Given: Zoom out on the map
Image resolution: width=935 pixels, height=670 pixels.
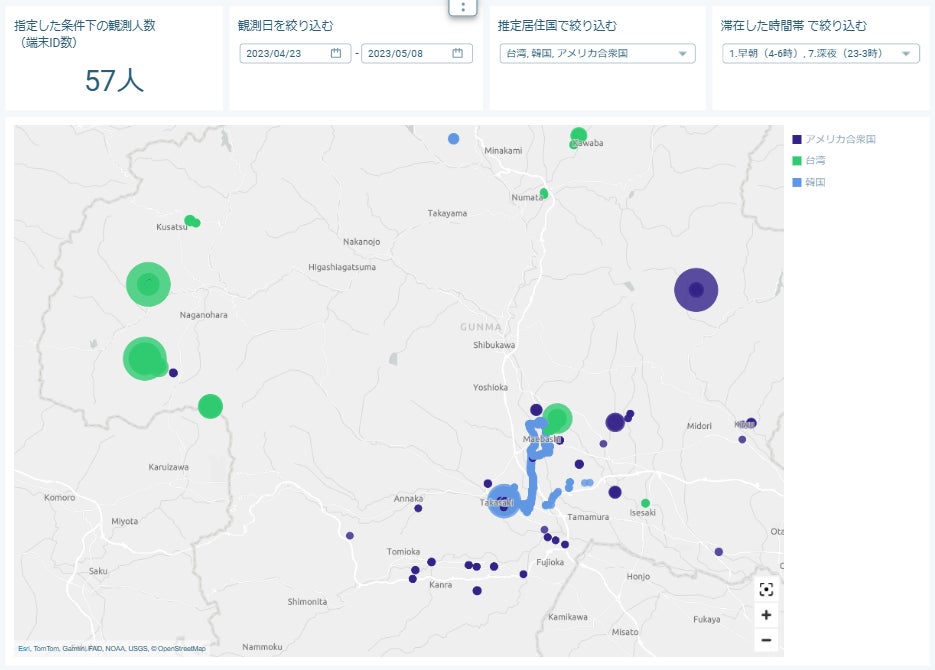Looking at the screenshot, I should click(766, 640).
